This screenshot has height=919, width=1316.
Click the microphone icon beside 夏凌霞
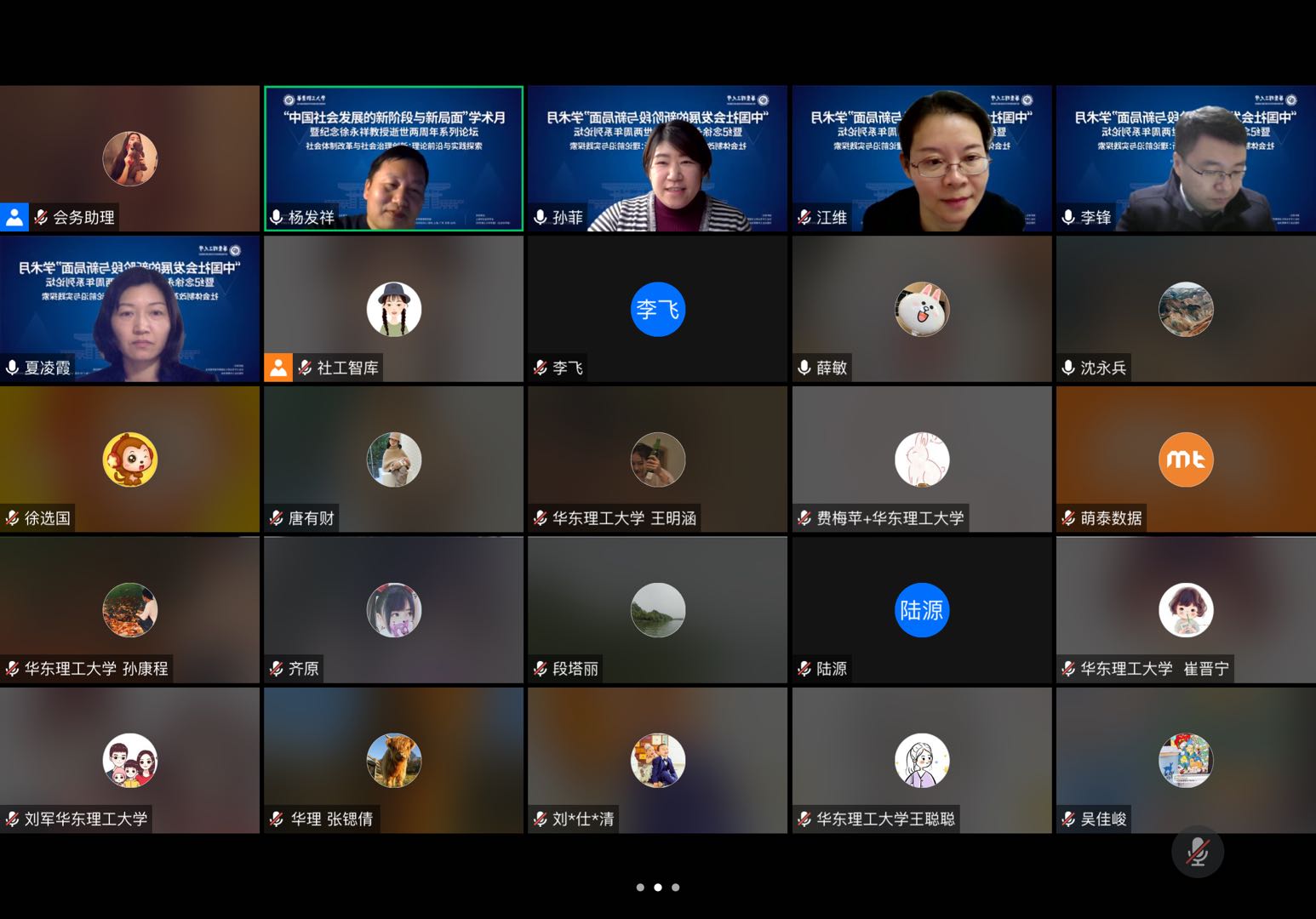pyautogui.click(x=13, y=368)
